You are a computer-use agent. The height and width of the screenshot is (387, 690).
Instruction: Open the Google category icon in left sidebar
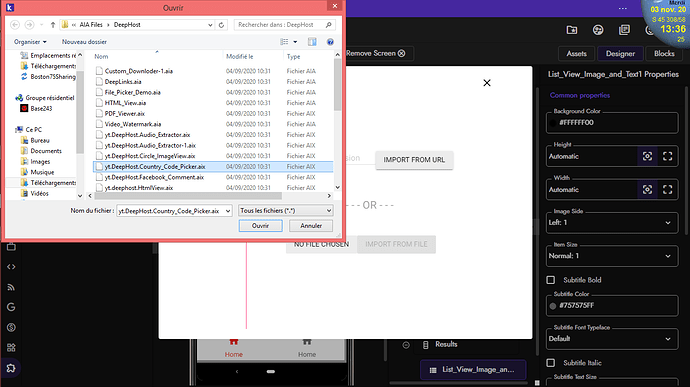11,307
